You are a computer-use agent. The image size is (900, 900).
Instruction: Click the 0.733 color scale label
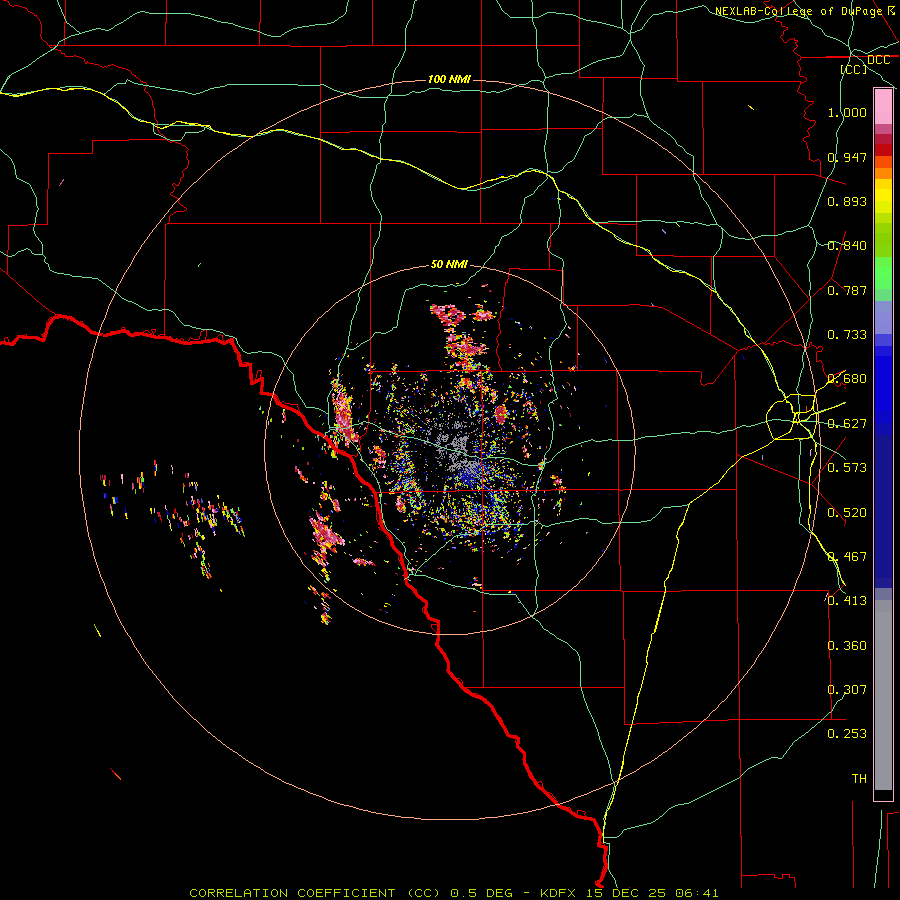[x=847, y=335]
